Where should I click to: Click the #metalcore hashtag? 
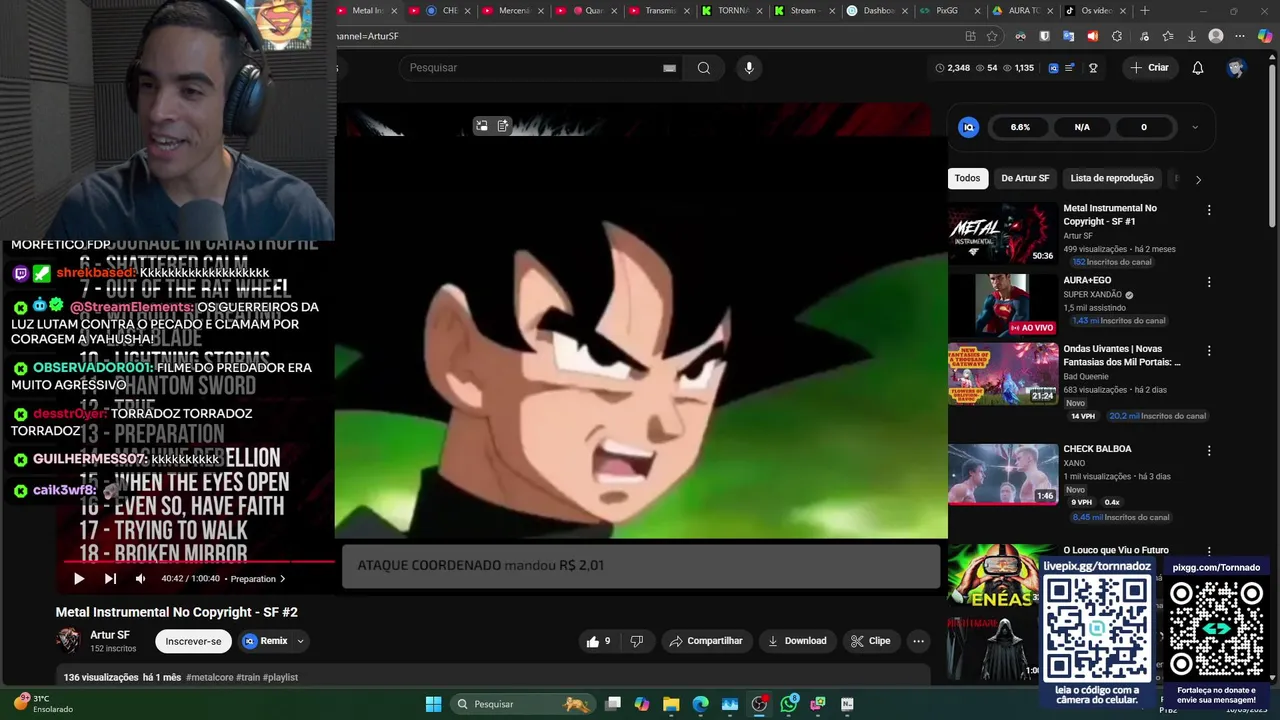click(x=209, y=677)
